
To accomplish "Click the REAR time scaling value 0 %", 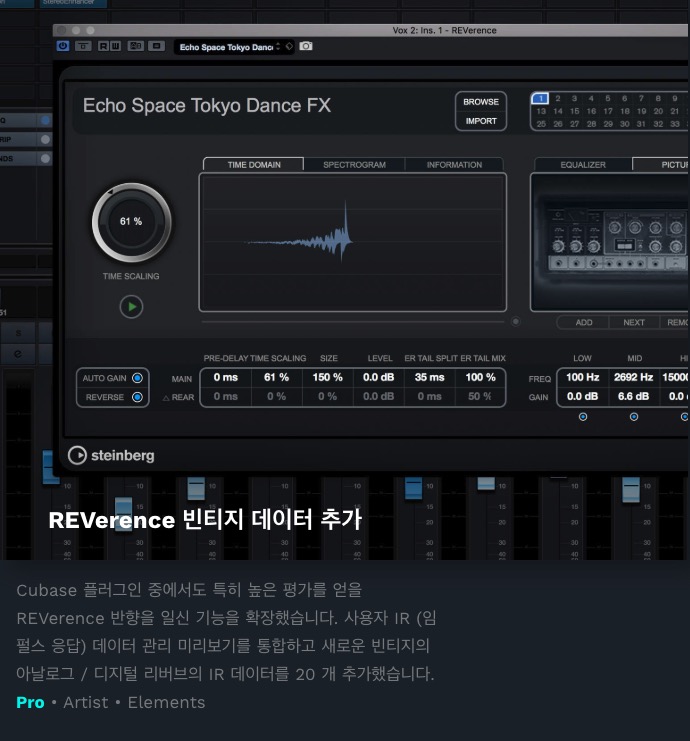I will pos(276,396).
